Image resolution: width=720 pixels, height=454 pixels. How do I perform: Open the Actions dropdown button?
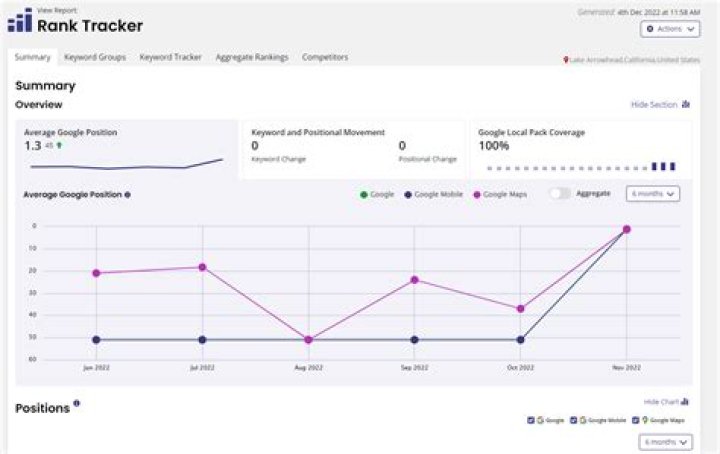coord(670,29)
